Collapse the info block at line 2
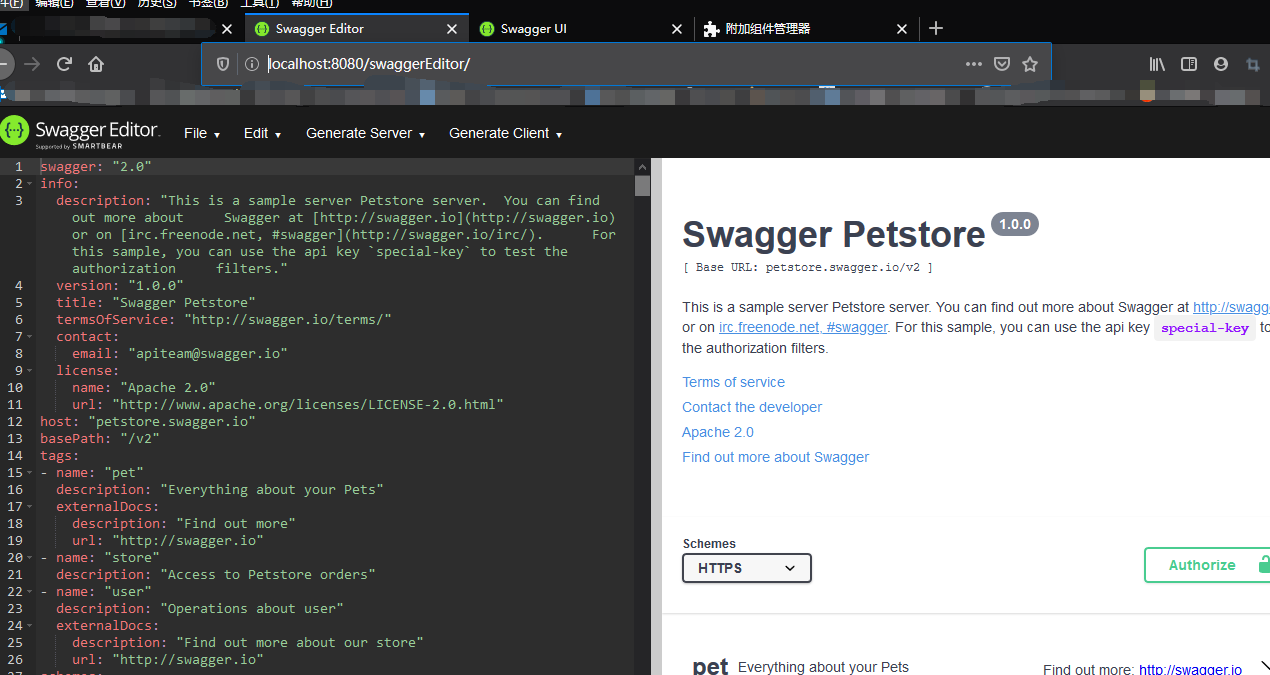 pyautogui.click(x=29, y=183)
